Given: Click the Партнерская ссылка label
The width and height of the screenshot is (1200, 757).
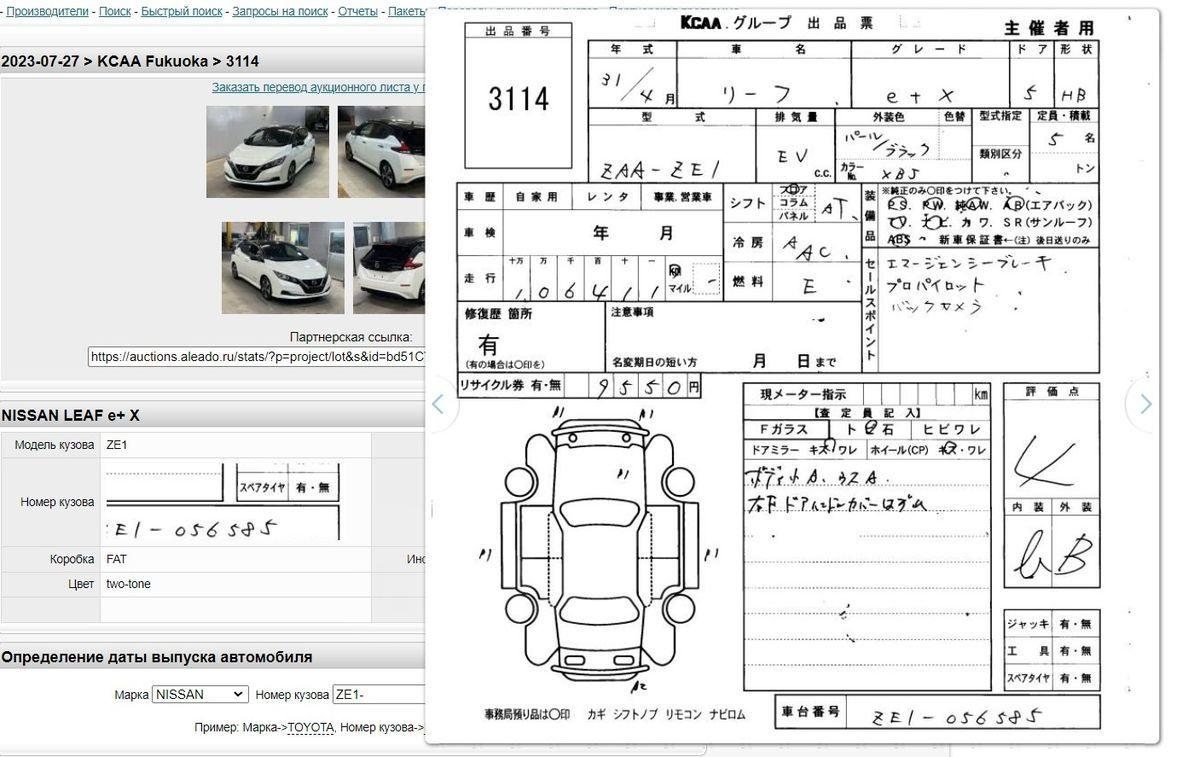Looking at the screenshot, I should (351, 337).
